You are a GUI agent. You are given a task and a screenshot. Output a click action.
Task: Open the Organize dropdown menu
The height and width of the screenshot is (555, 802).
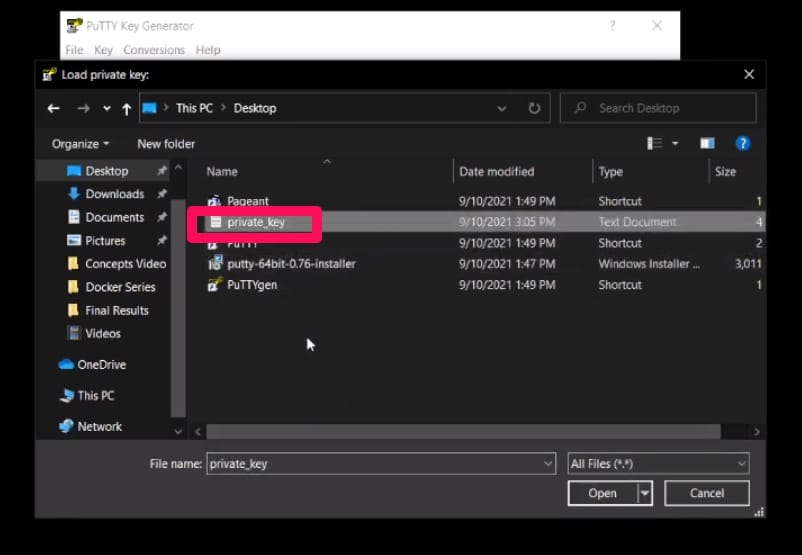click(x=80, y=144)
